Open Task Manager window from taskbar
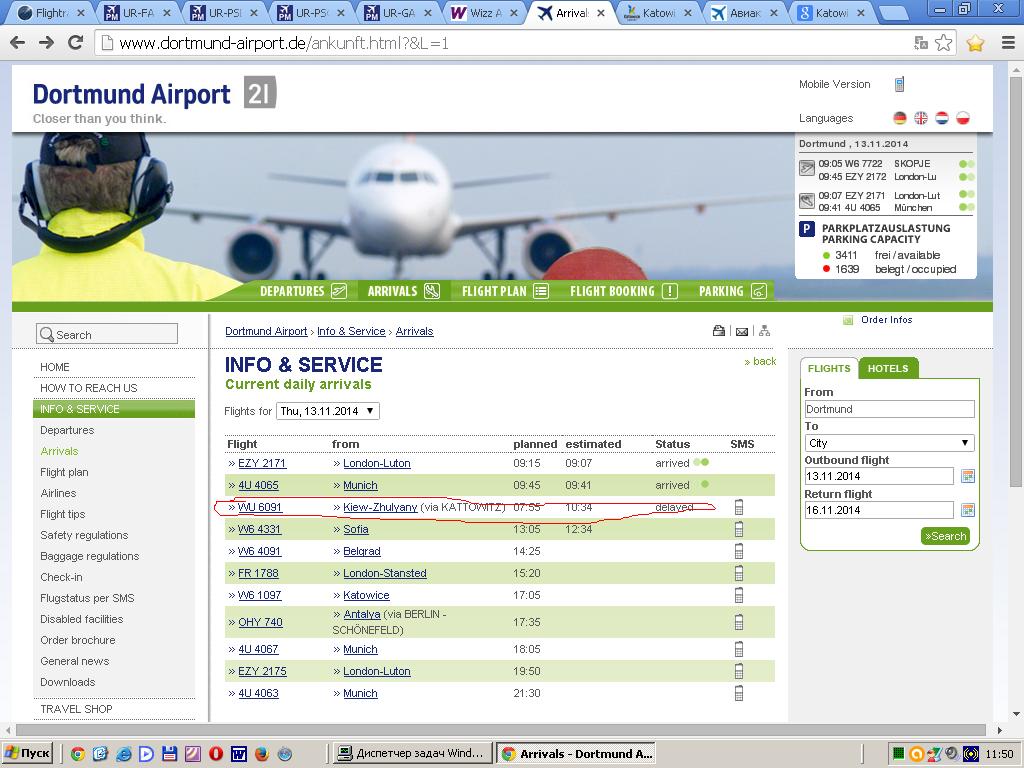The width and height of the screenshot is (1024, 768). [x=411, y=753]
